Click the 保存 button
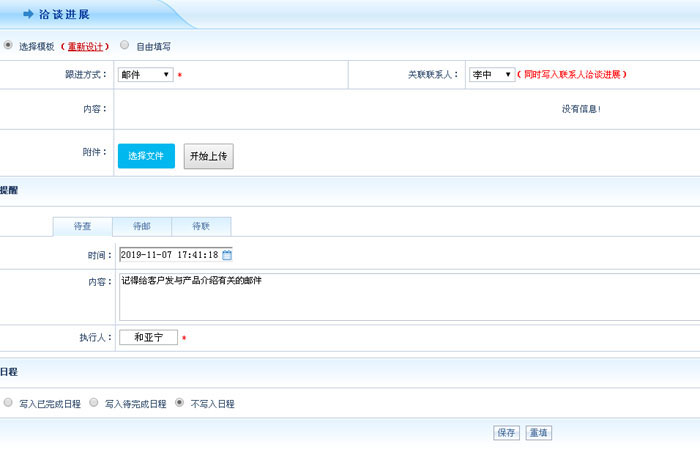Screen dimensions: 700x474 pyautogui.click(x=506, y=433)
